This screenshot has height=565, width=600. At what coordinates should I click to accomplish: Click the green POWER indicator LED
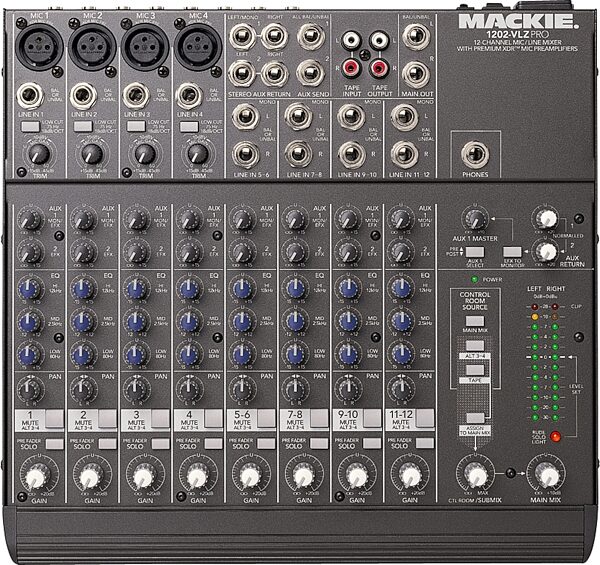[474, 280]
